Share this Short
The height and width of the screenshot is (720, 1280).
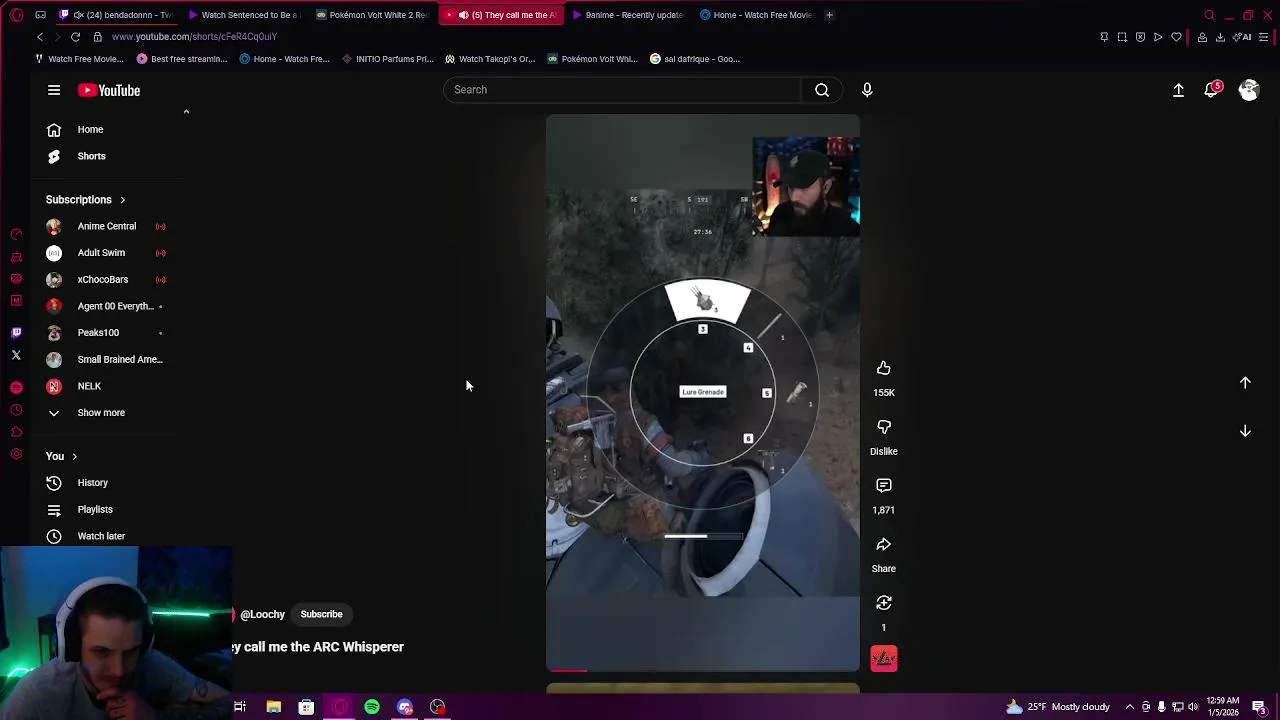(x=884, y=545)
